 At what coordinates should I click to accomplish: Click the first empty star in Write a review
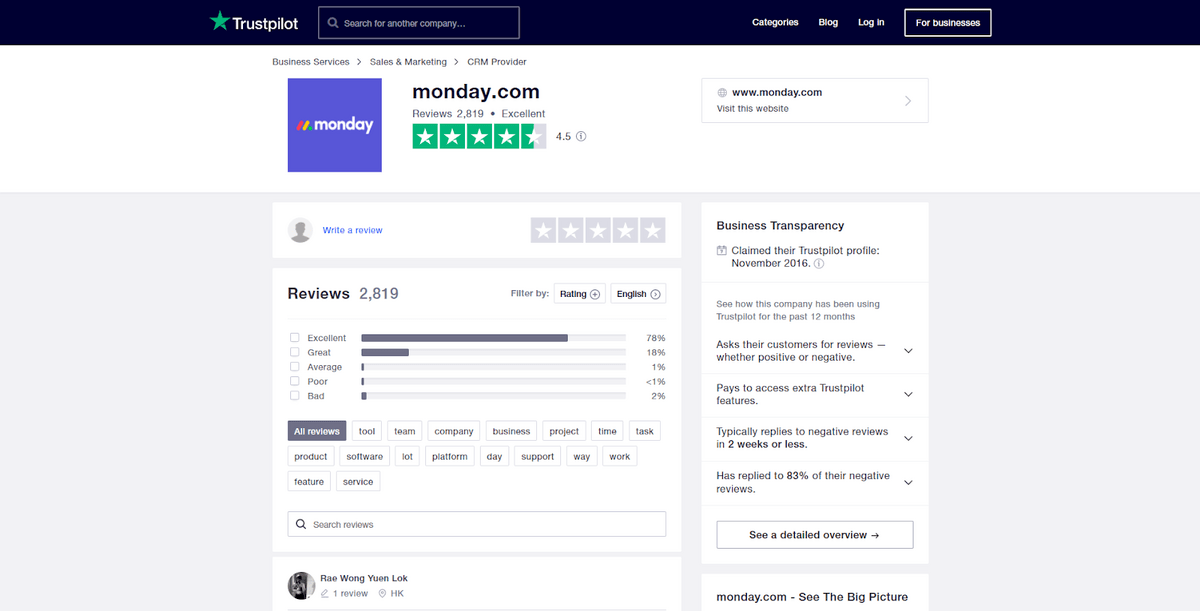[544, 231]
